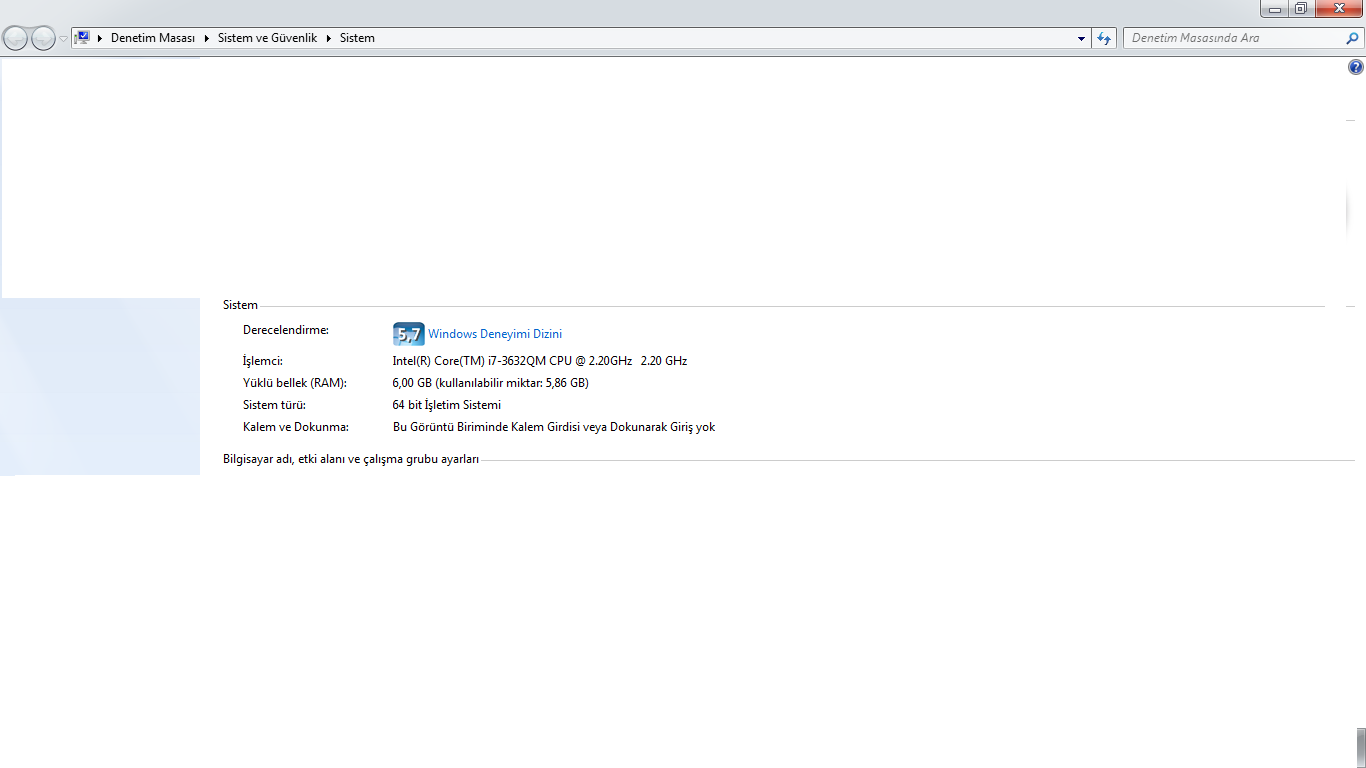
Task: Click the İşlemci label
Action: (x=263, y=361)
